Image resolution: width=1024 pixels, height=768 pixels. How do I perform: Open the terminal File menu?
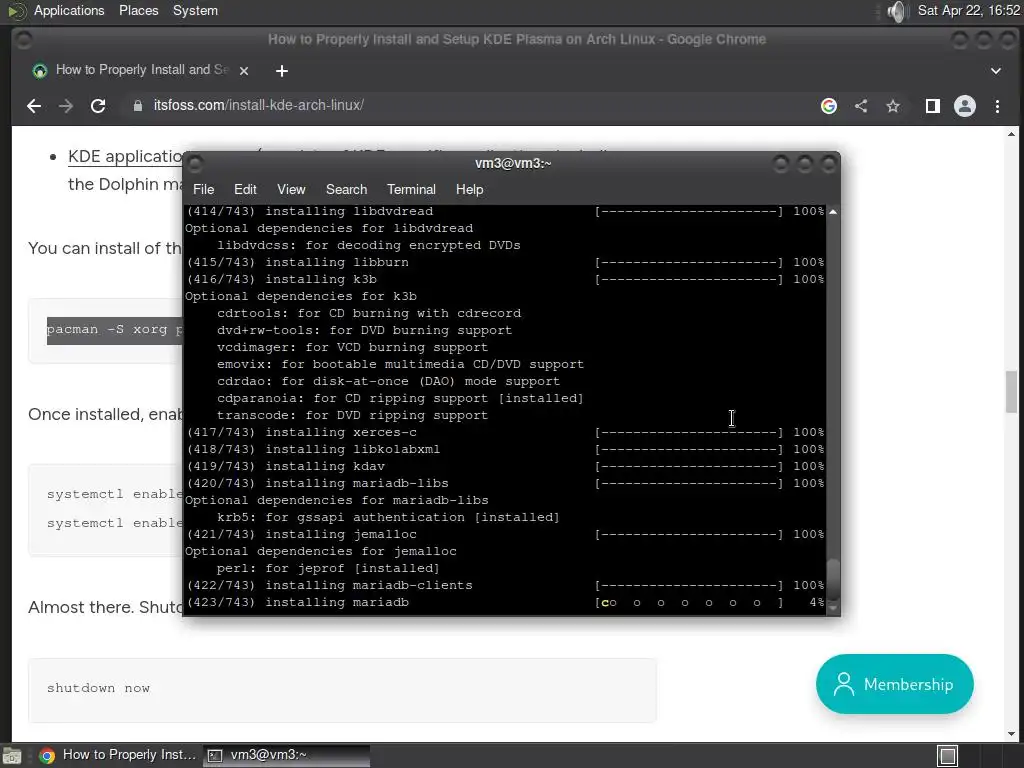[204, 189]
